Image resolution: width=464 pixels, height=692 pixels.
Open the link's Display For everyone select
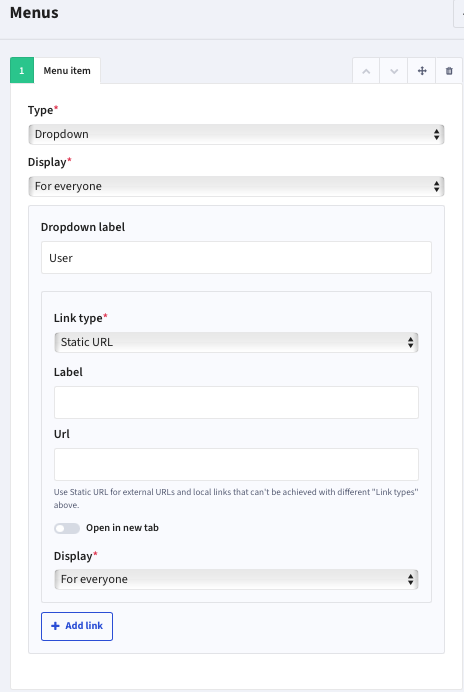(x=236, y=579)
